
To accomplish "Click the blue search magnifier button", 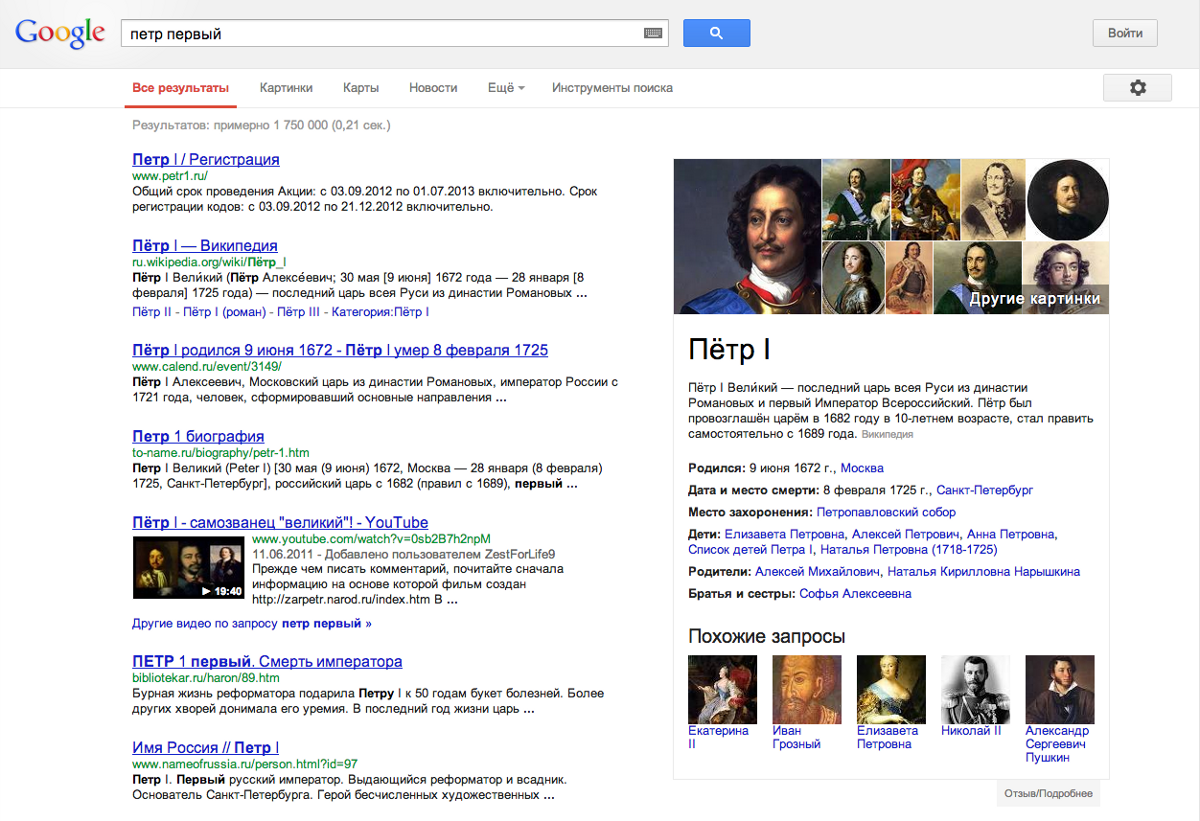I will click(x=716, y=33).
